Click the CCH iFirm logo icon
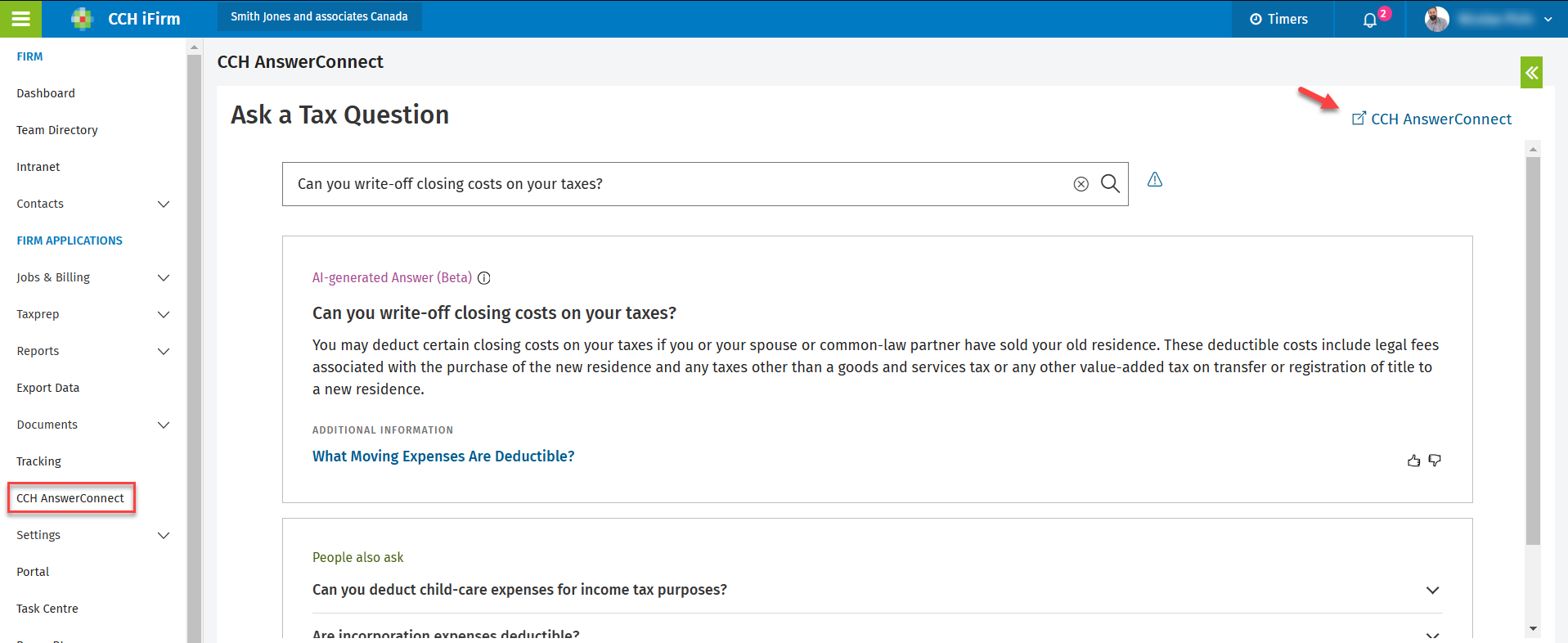The width and height of the screenshot is (1568, 643). click(82, 18)
